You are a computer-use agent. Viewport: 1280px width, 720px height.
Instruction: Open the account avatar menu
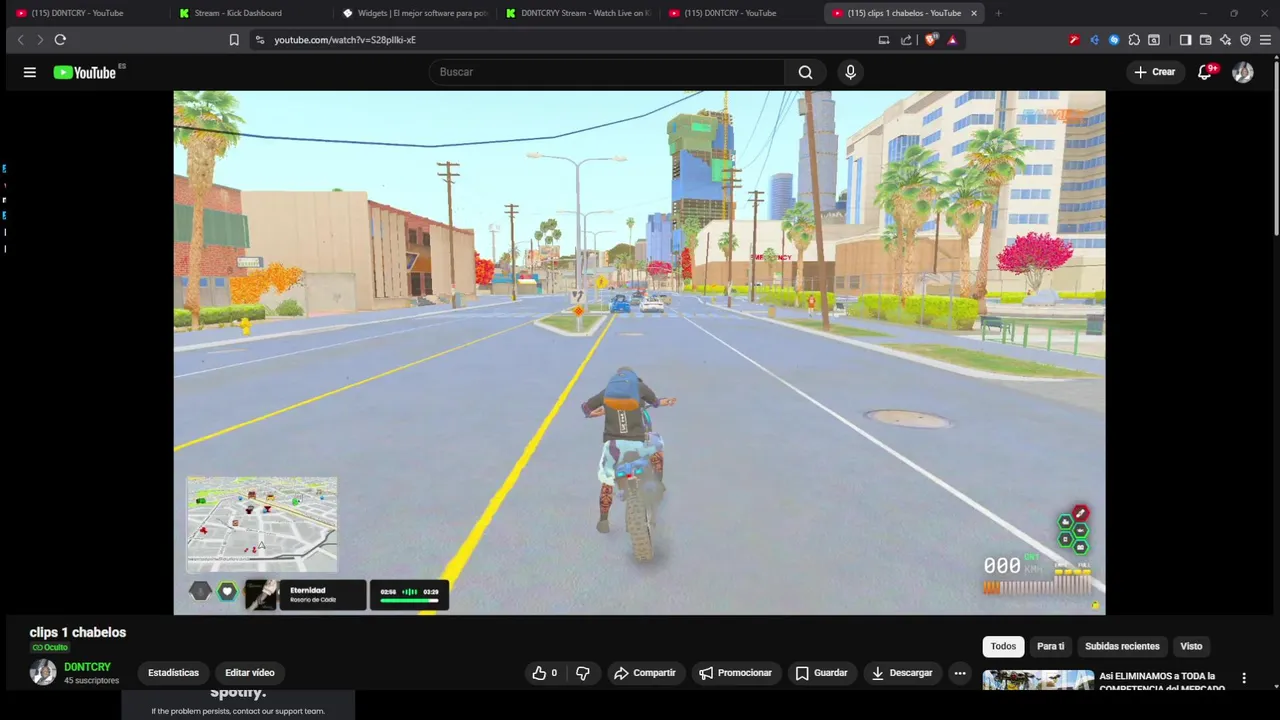[x=1243, y=72]
